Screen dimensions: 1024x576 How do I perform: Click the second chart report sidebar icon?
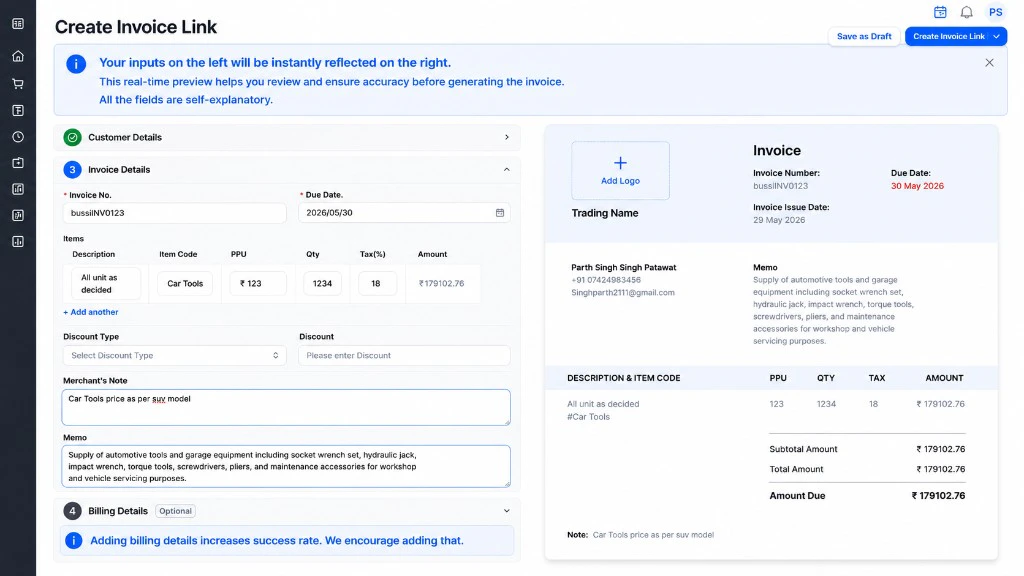click(18, 215)
